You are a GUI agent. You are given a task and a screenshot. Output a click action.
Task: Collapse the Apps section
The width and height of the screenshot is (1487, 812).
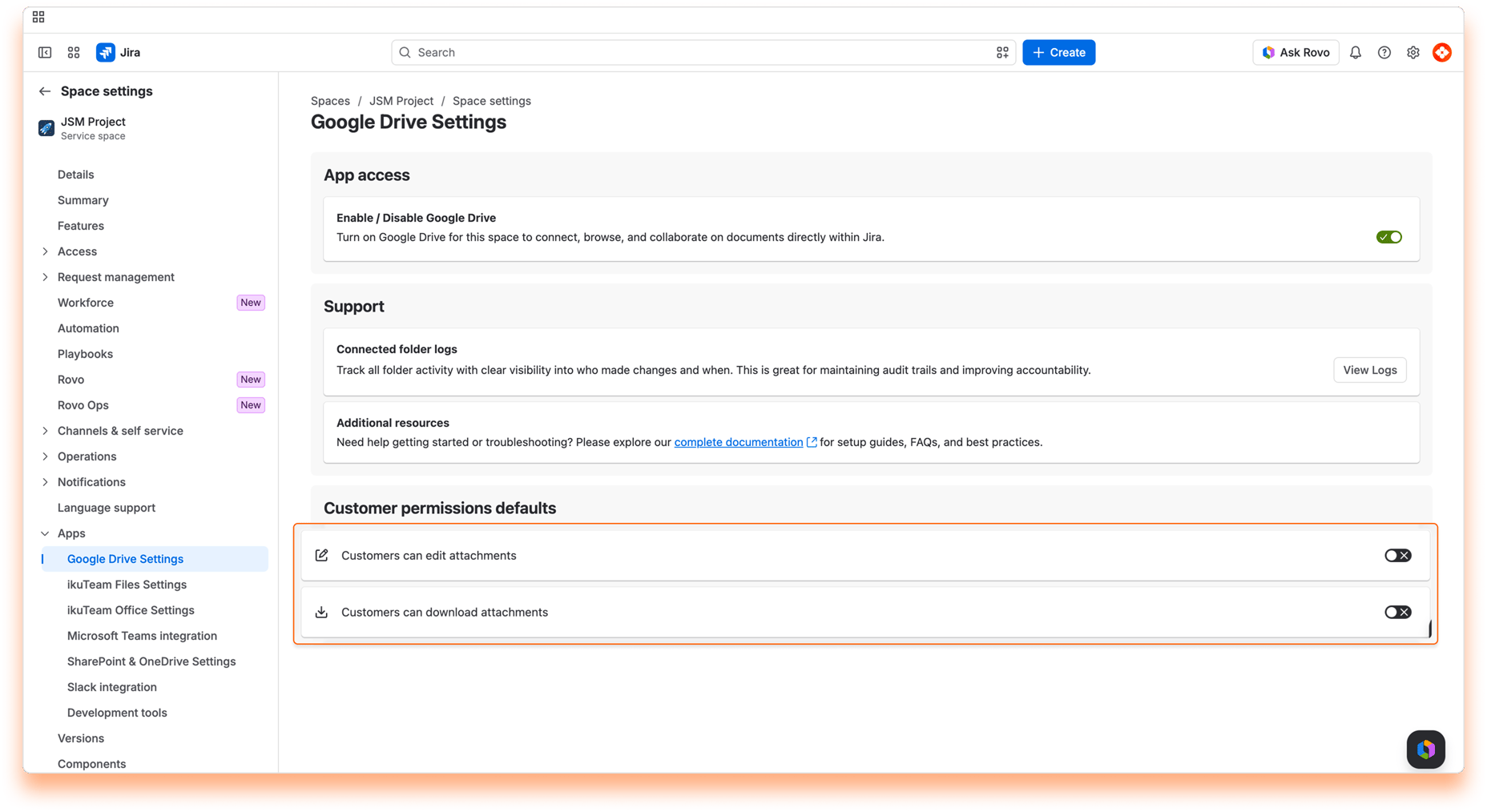point(46,533)
